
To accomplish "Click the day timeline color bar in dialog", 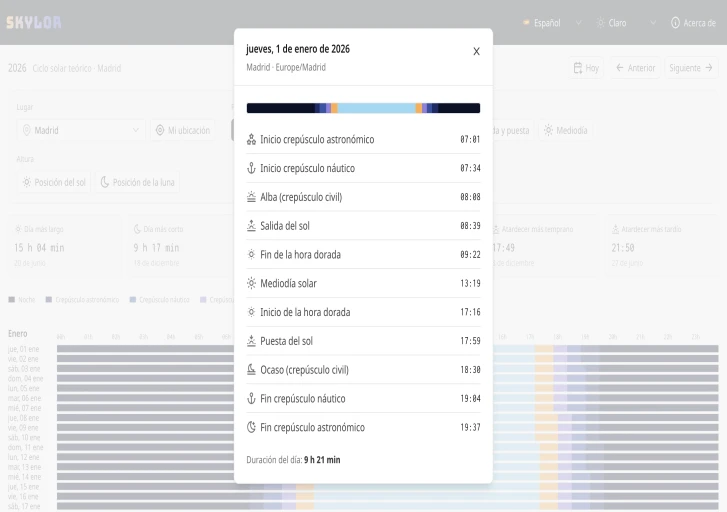I will coord(363,108).
